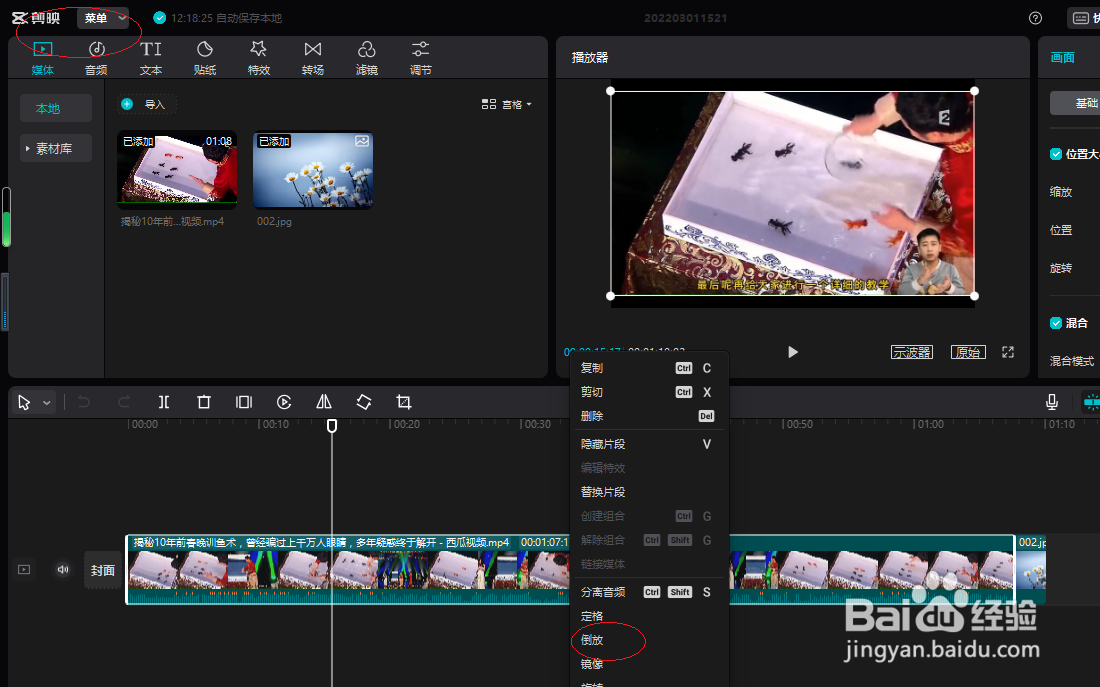The image size is (1100, 687).
Task: Select the 本地 local media category
Action: [x=55, y=108]
